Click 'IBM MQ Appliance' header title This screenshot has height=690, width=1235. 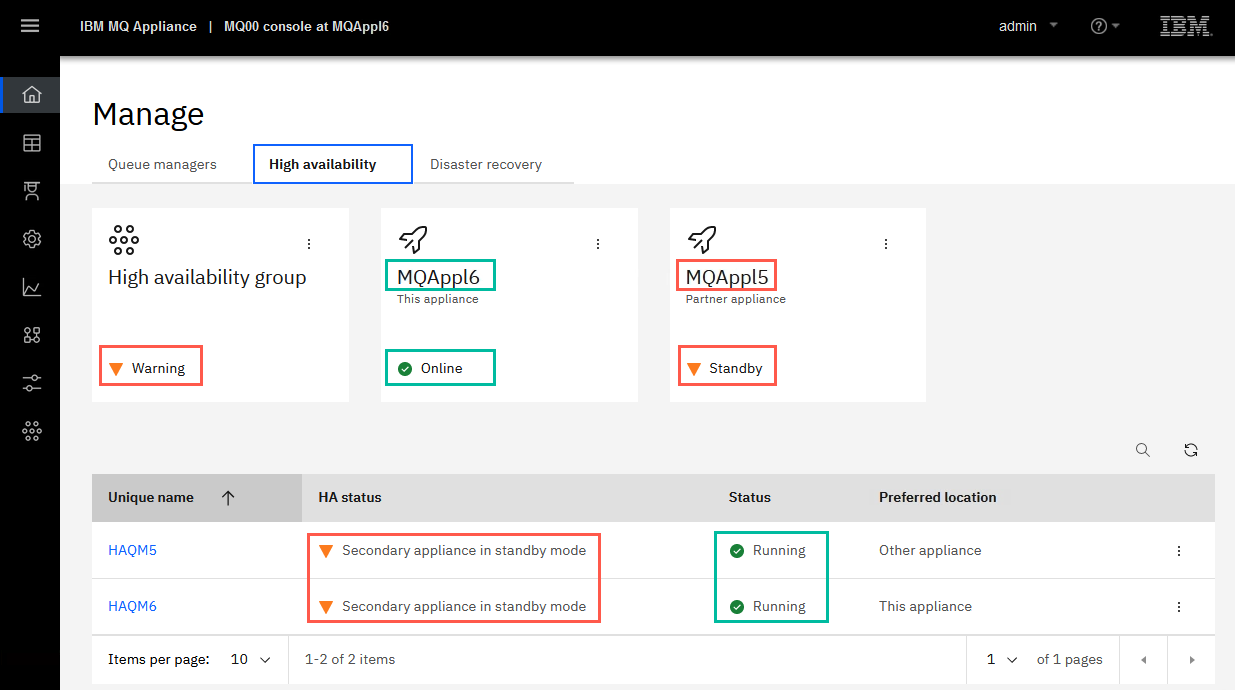pyautogui.click(x=138, y=26)
